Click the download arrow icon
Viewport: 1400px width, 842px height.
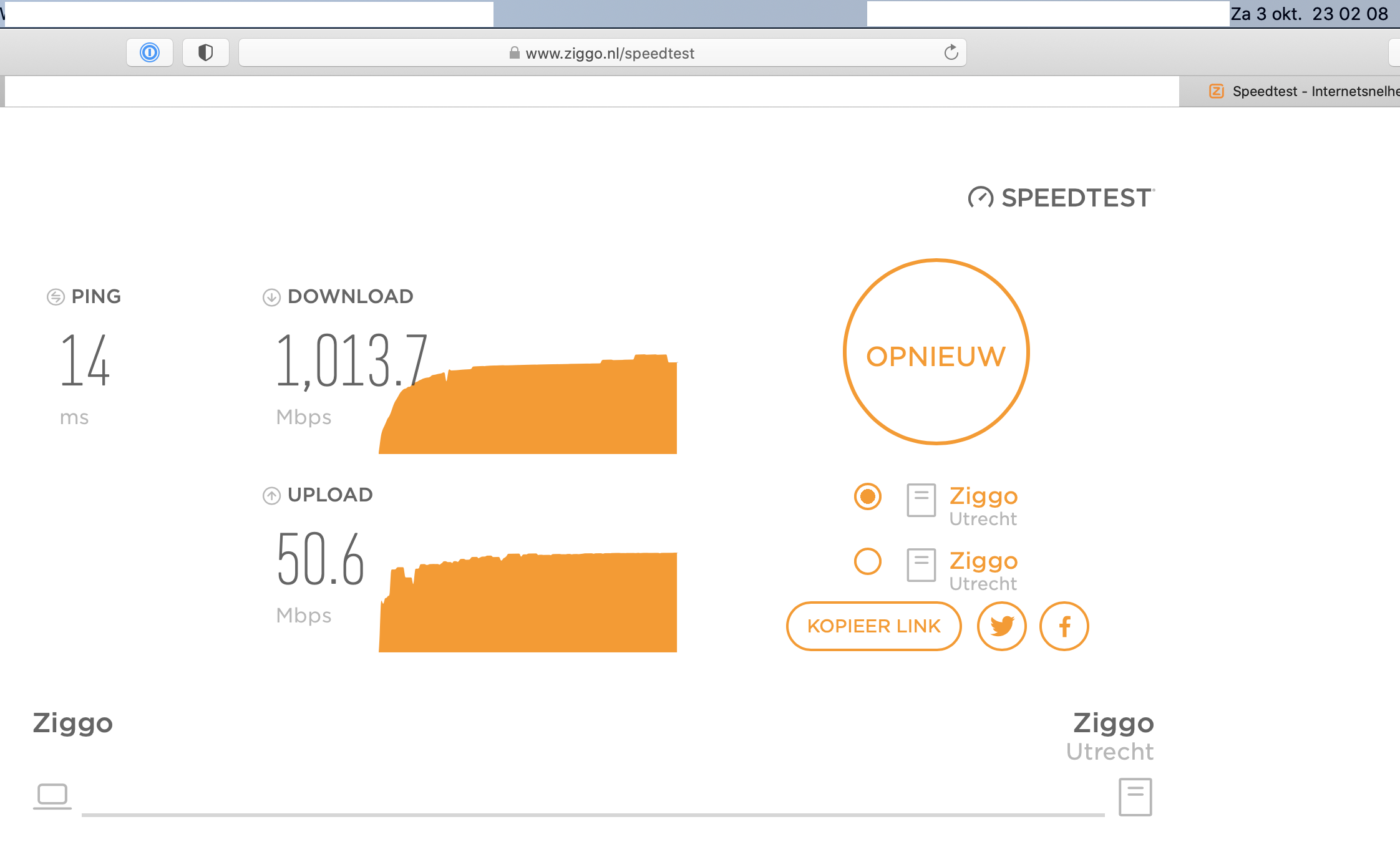271,297
